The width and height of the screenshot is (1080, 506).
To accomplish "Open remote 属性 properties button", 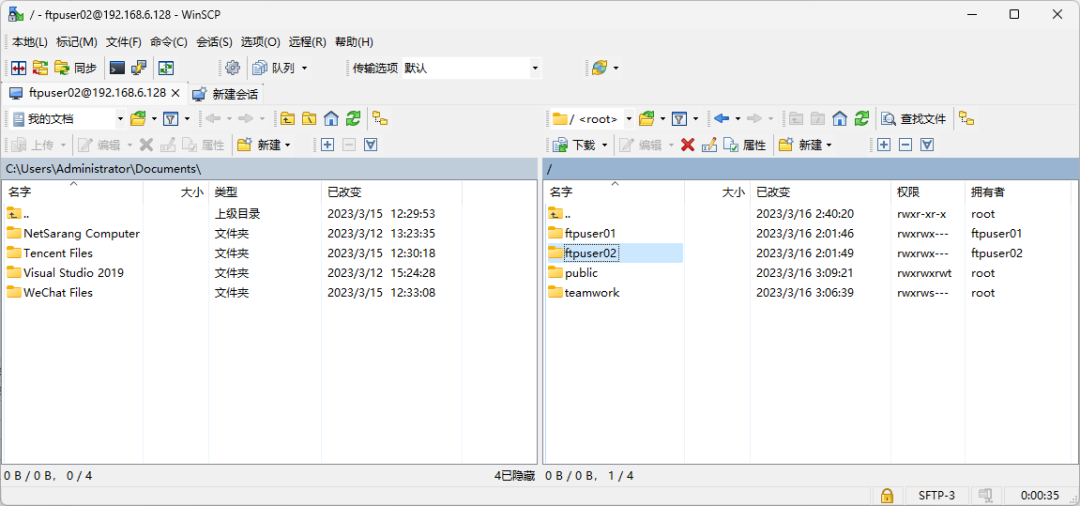I will point(745,145).
